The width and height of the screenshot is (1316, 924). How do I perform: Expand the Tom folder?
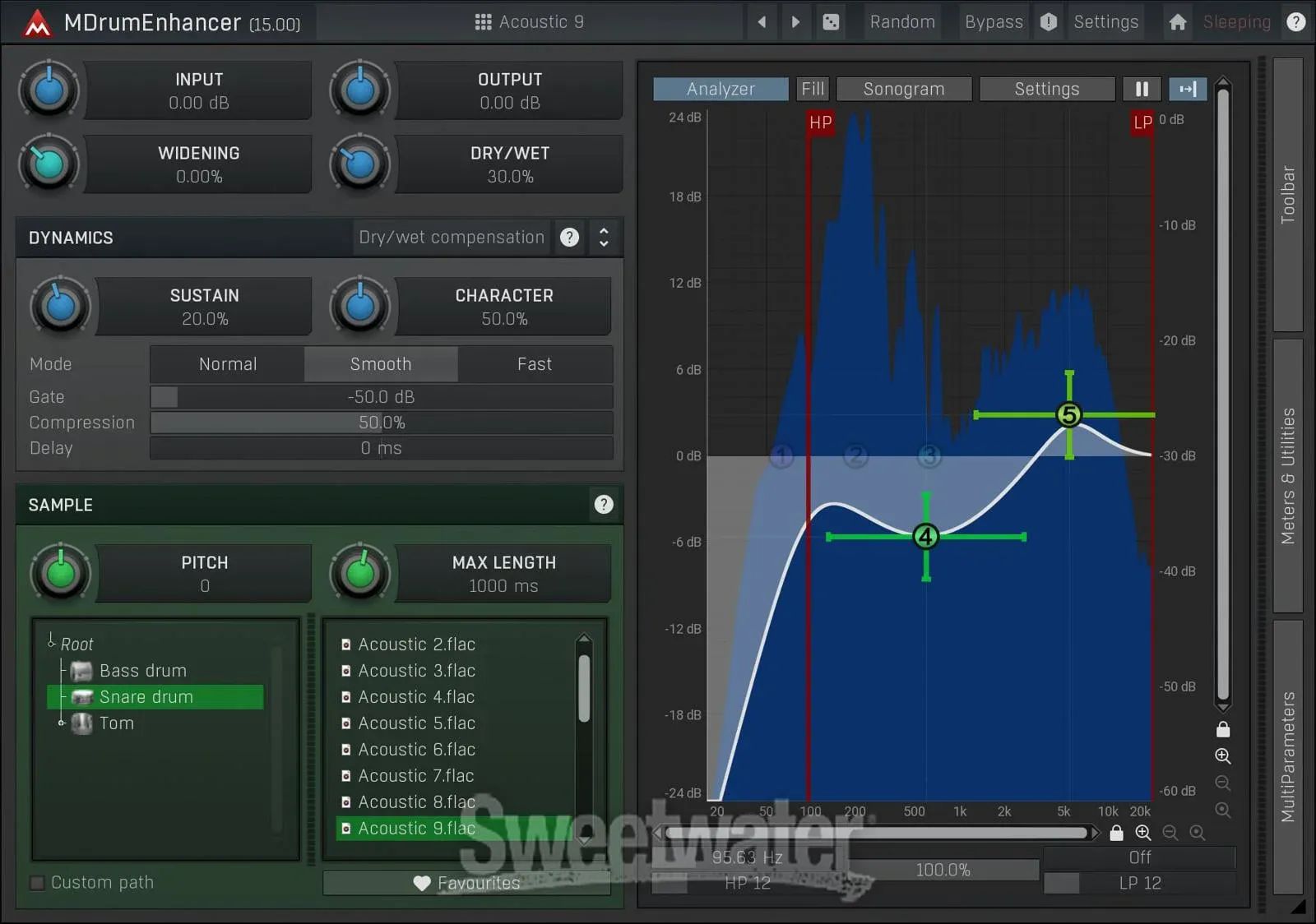61,723
